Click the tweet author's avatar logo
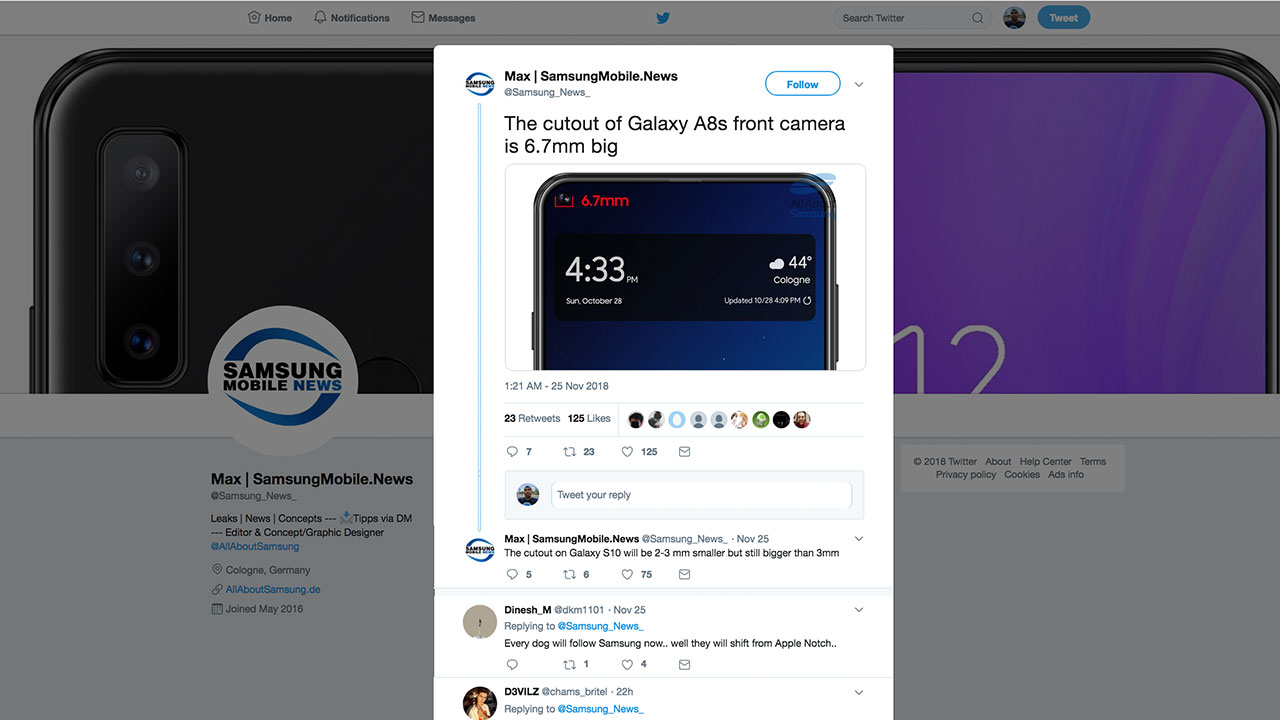The width and height of the screenshot is (1280, 720). 480,84
